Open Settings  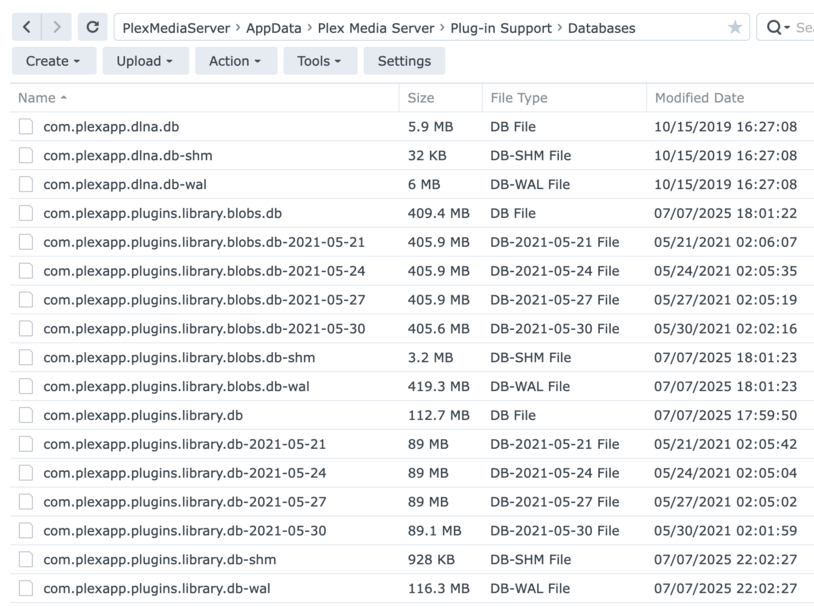pos(404,61)
